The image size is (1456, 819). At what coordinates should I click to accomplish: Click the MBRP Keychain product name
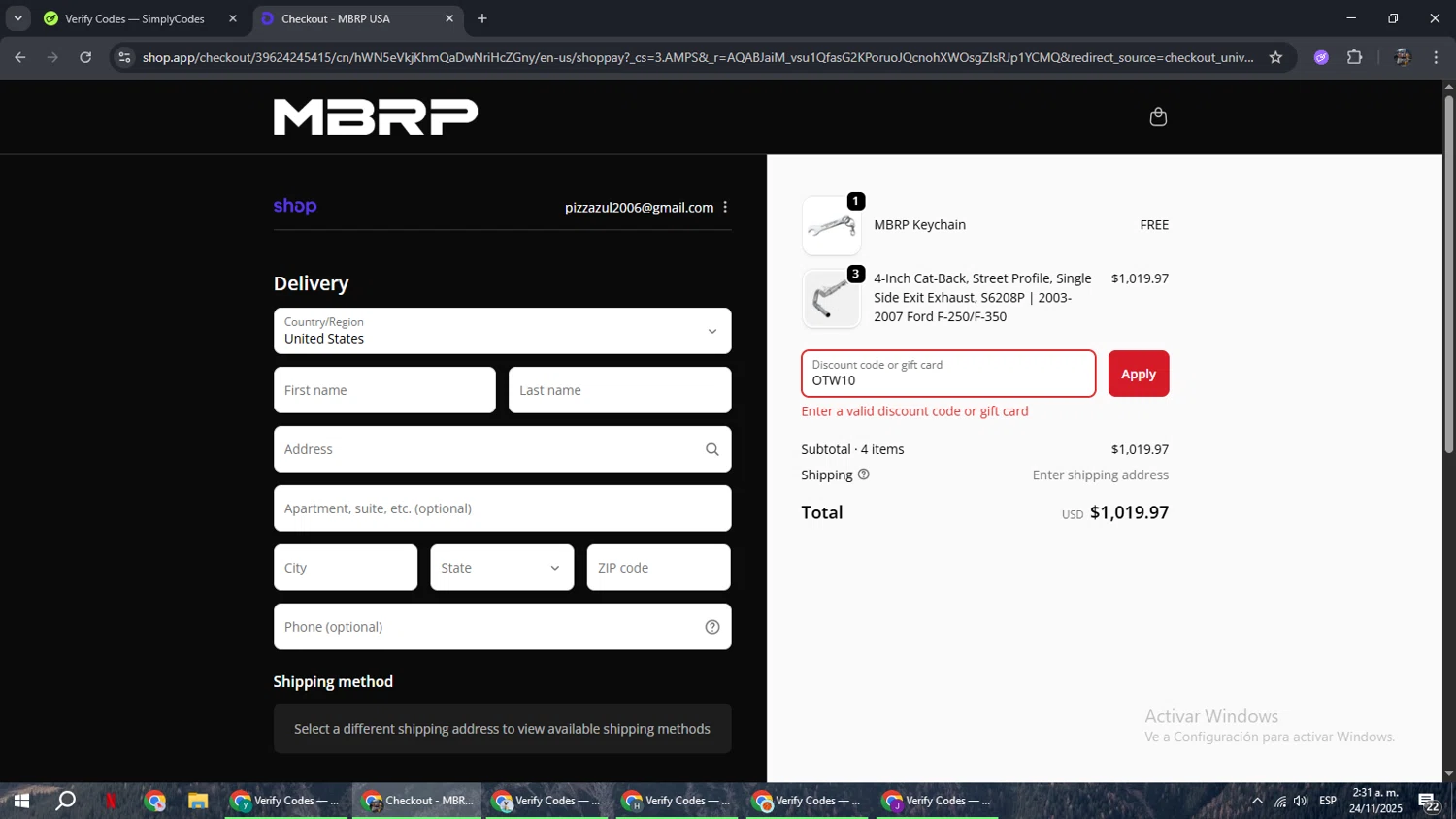click(919, 224)
